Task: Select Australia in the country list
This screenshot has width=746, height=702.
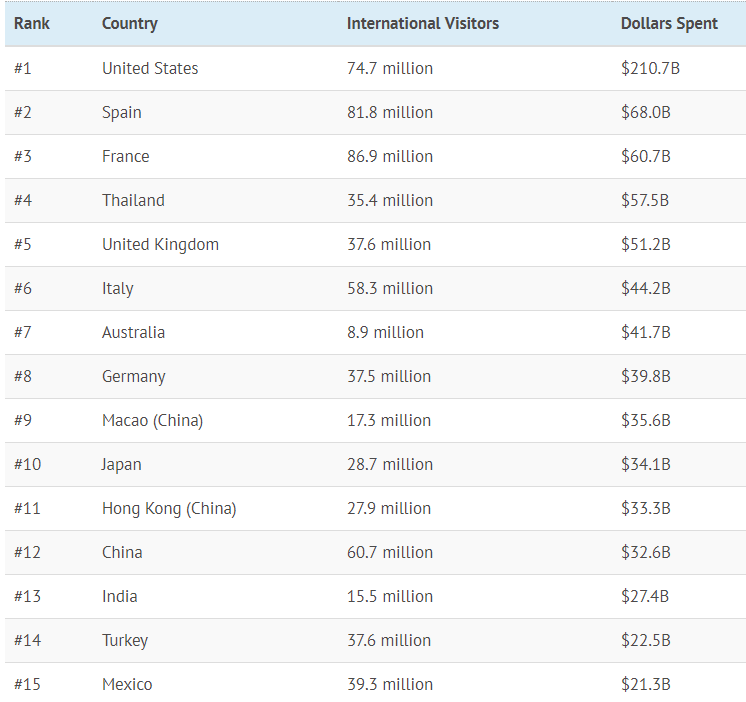Action: 133,332
